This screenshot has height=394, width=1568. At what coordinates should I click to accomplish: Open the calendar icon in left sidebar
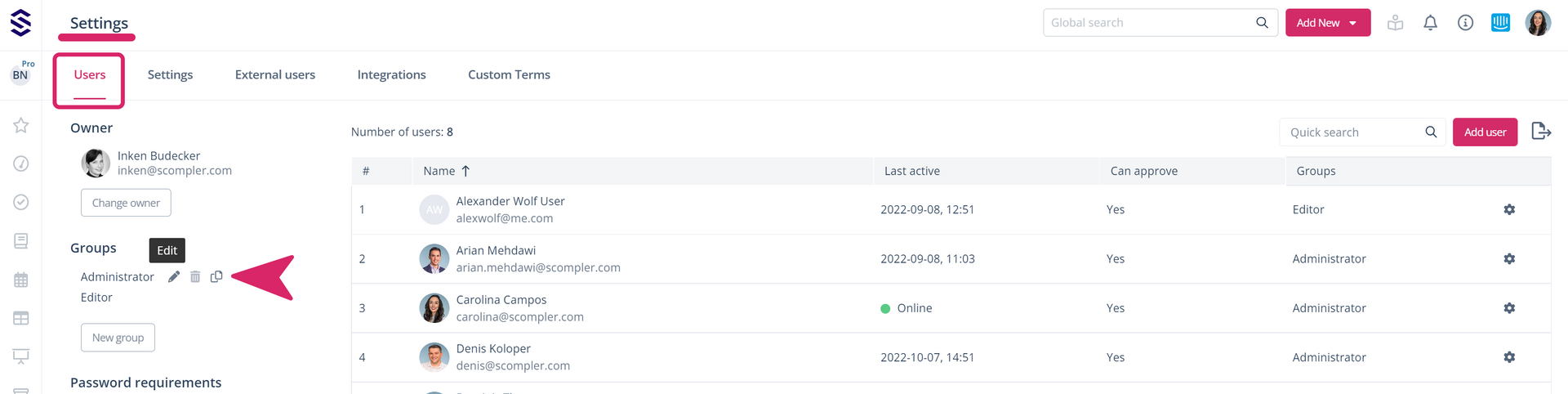pyautogui.click(x=21, y=280)
